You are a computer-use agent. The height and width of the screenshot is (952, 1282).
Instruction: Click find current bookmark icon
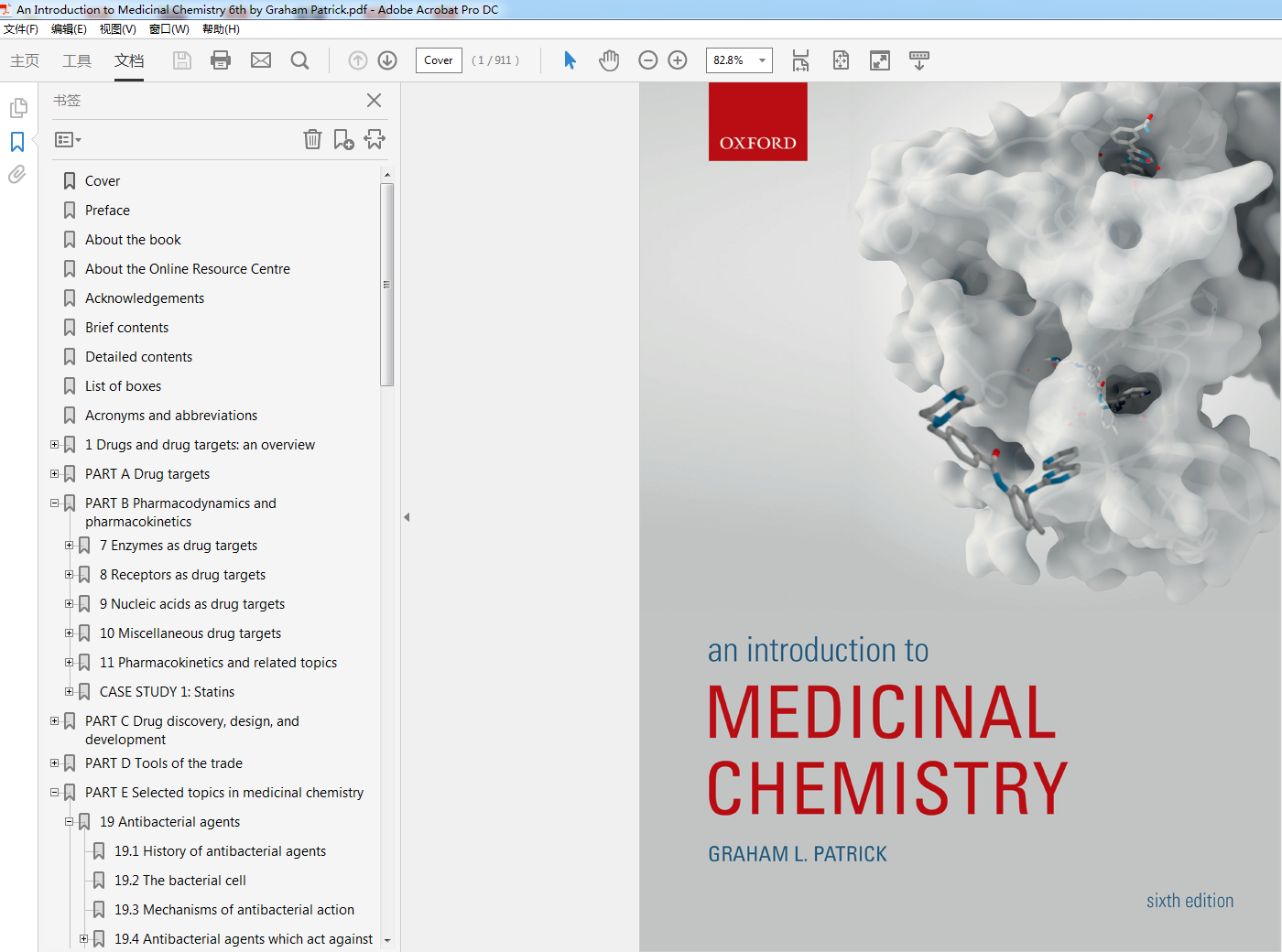coord(375,139)
